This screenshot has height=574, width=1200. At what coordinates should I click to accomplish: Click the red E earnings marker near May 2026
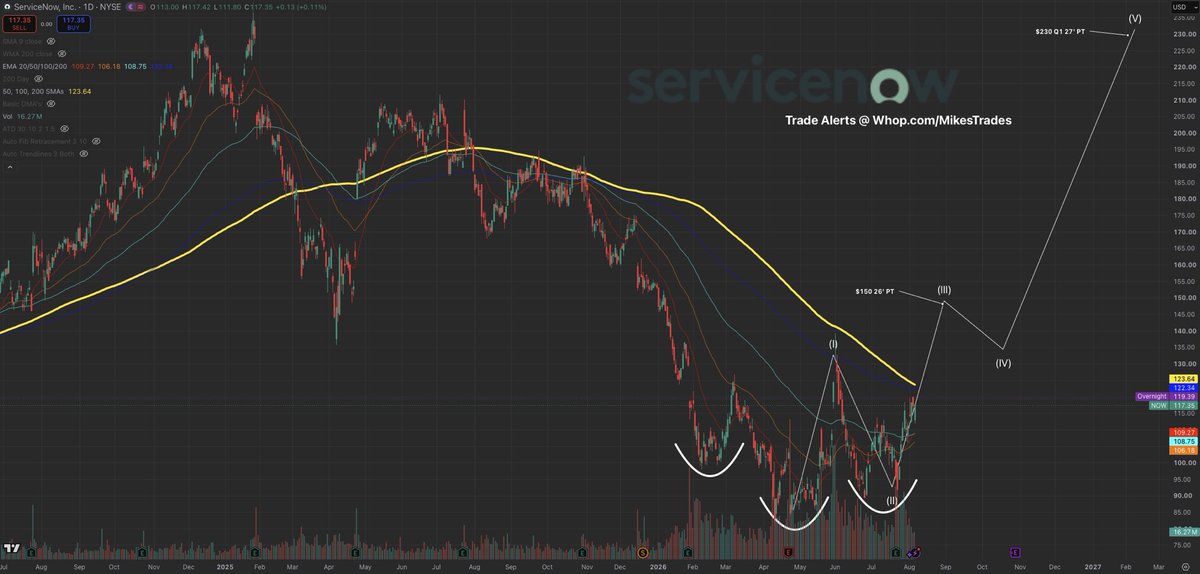[x=788, y=552]
